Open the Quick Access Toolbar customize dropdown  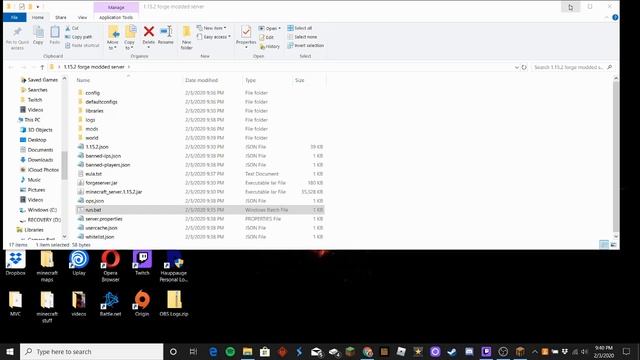(38, 7)
